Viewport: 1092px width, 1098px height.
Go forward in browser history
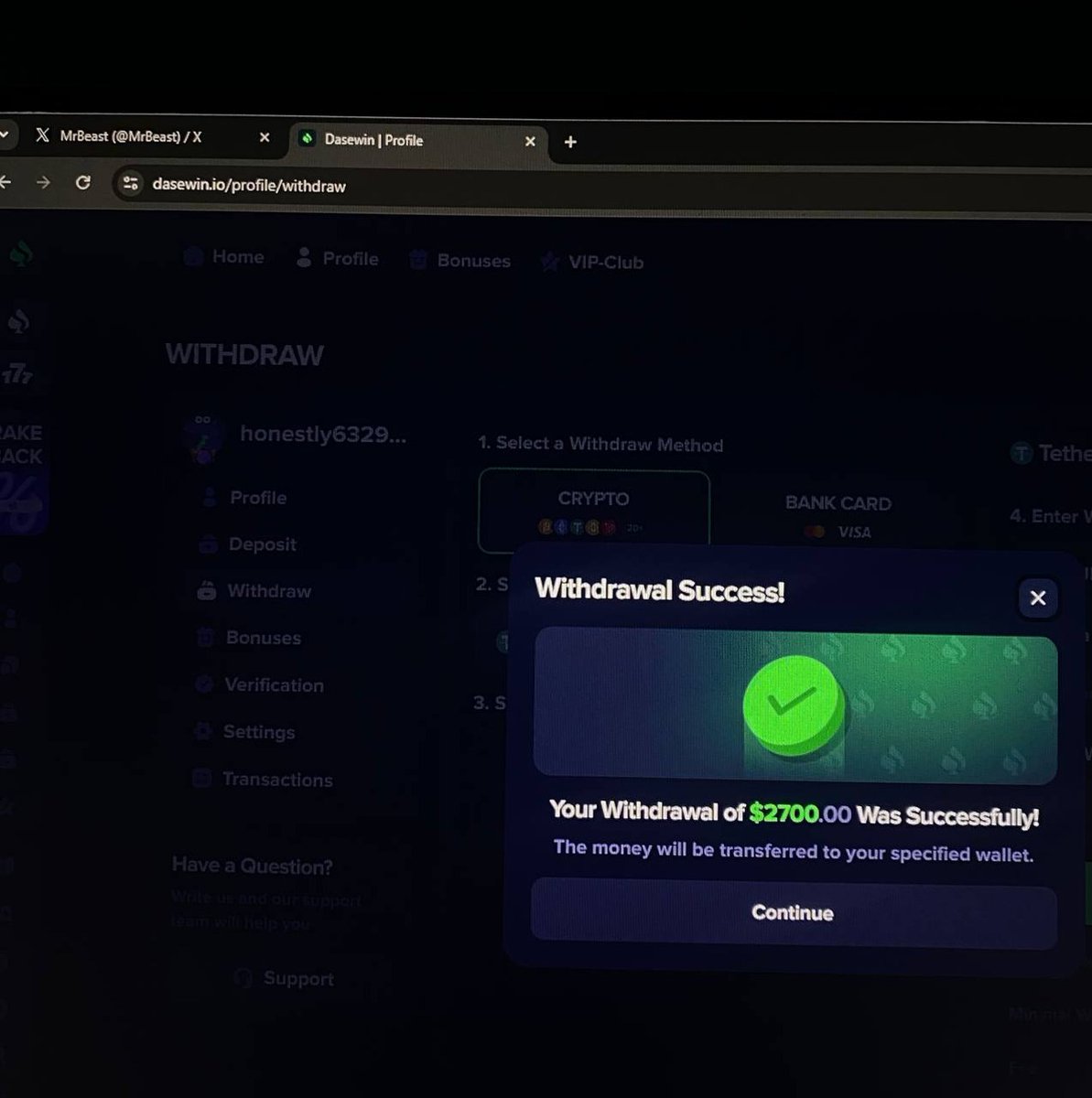43,183
